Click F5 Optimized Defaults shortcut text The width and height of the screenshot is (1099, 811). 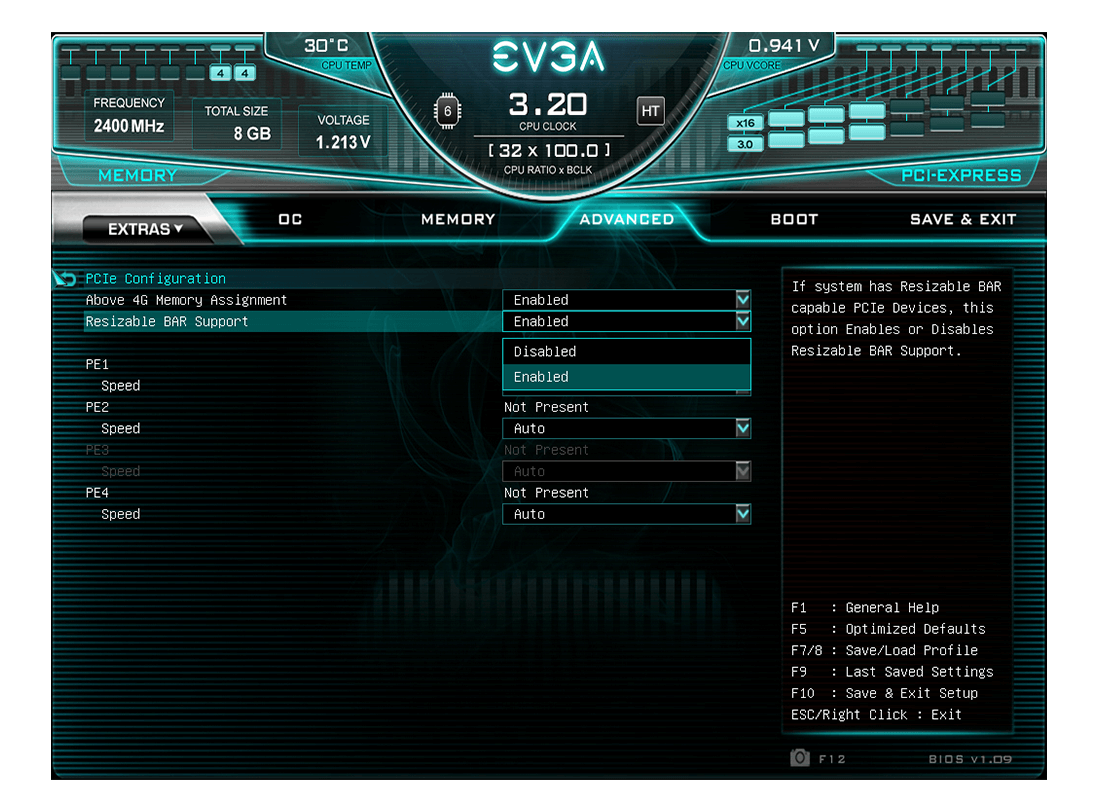[888, 629]
